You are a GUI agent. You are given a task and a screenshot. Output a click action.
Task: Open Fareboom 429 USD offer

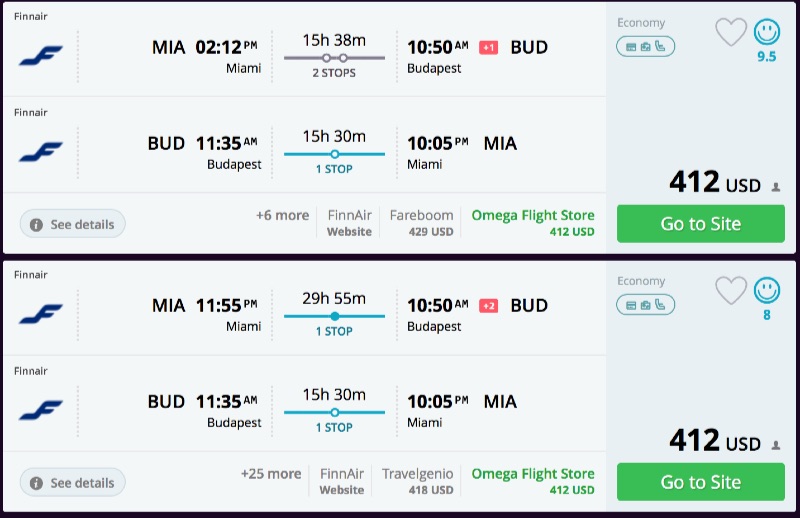click(x=421, y=223)
